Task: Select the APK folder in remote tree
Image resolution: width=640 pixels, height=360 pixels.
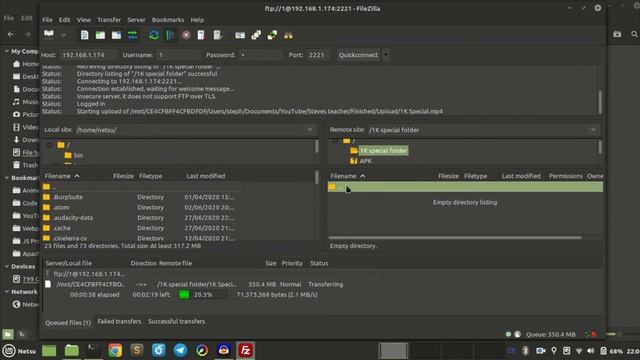Action: click(x=365, y=161)
